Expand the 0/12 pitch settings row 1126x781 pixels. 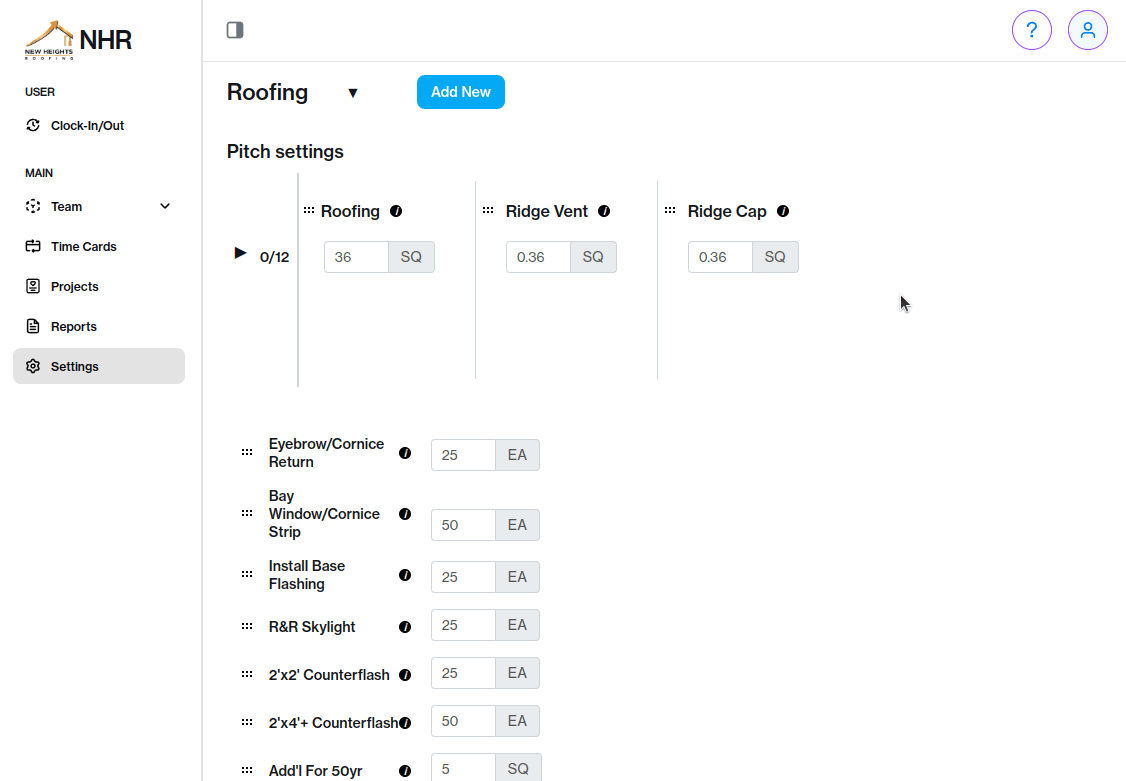(x=240, y=253)
